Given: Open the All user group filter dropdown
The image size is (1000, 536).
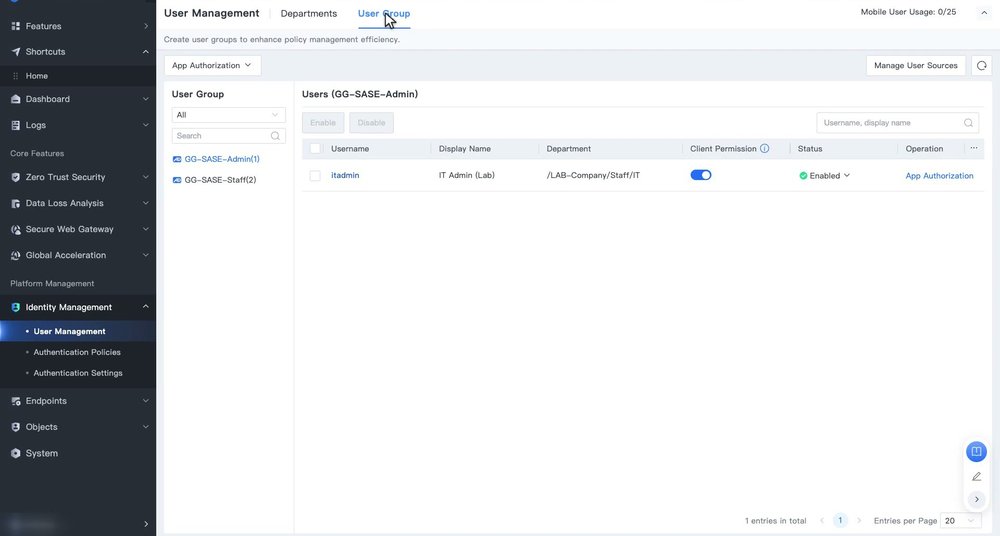Looking at the screenshot, I should coord(229,115).
